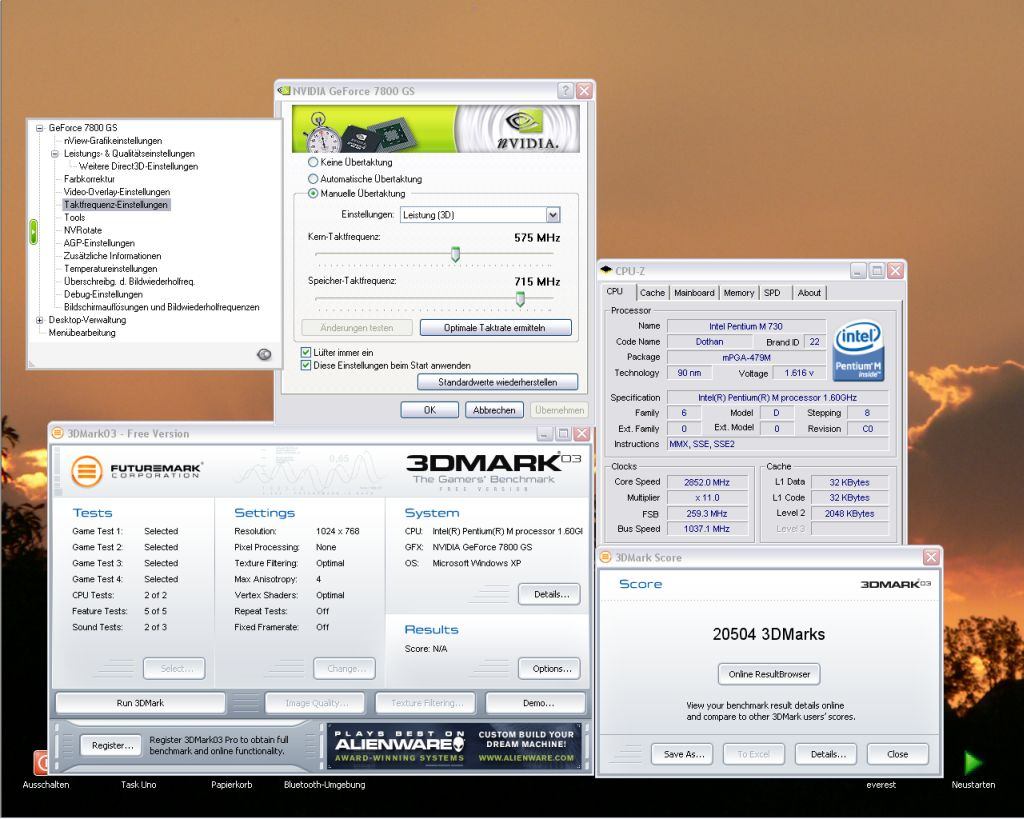This screenshot has width=1024, height=819.
Task: Click Options... button under Results section
Action: click(x=550, y=669)
